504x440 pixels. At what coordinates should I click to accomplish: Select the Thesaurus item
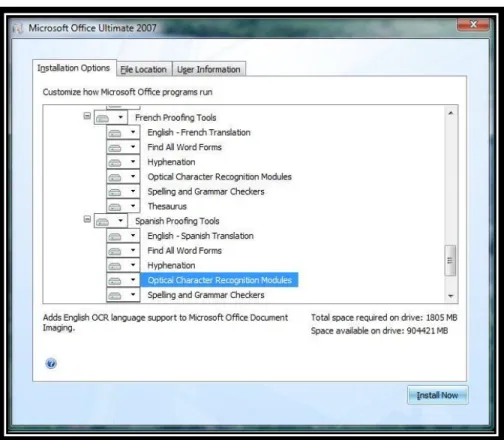click(x=167, y=206)
